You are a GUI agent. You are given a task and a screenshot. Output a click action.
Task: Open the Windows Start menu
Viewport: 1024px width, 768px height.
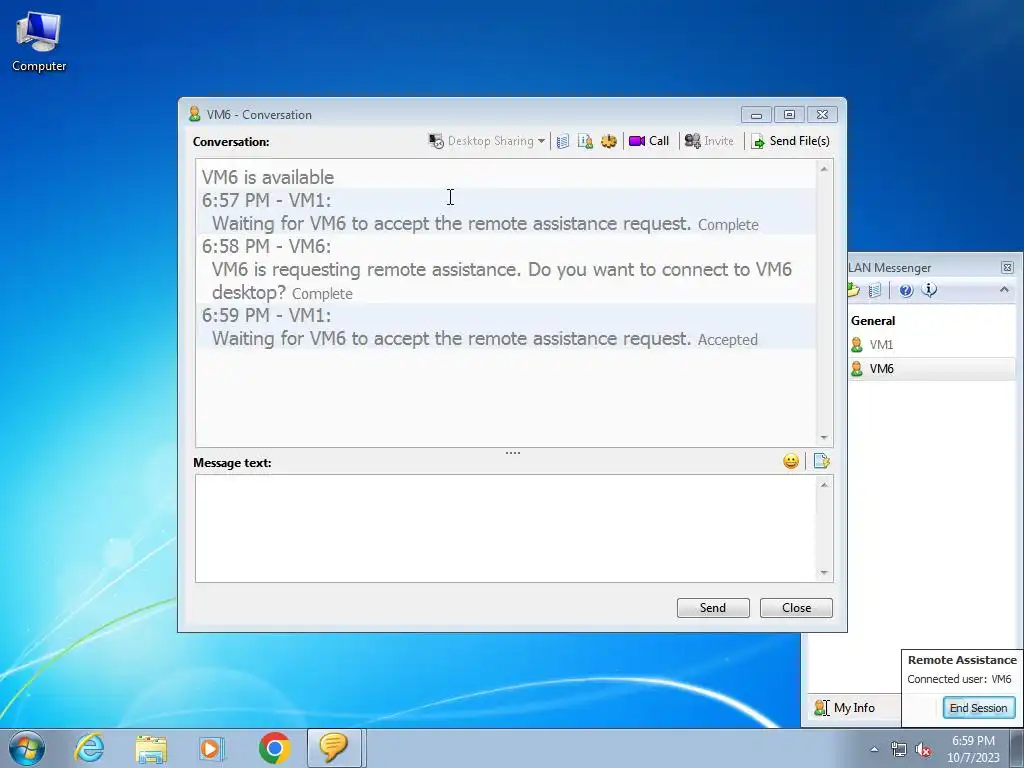[x=27, y=748]
